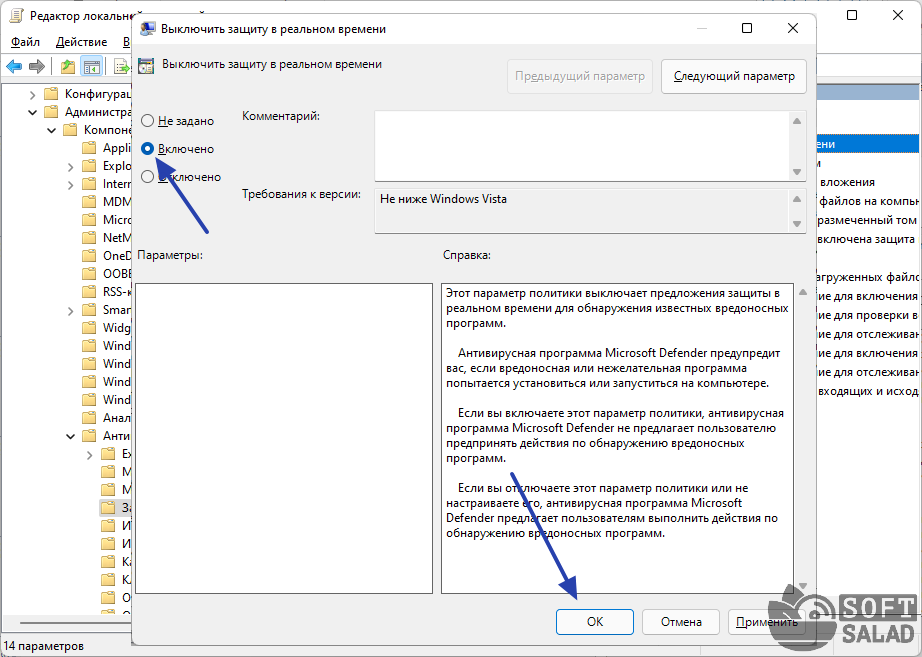Select the Анти folder icon in the tree
The height and width of the screenshot is (657, 922).
pos(89,436)
